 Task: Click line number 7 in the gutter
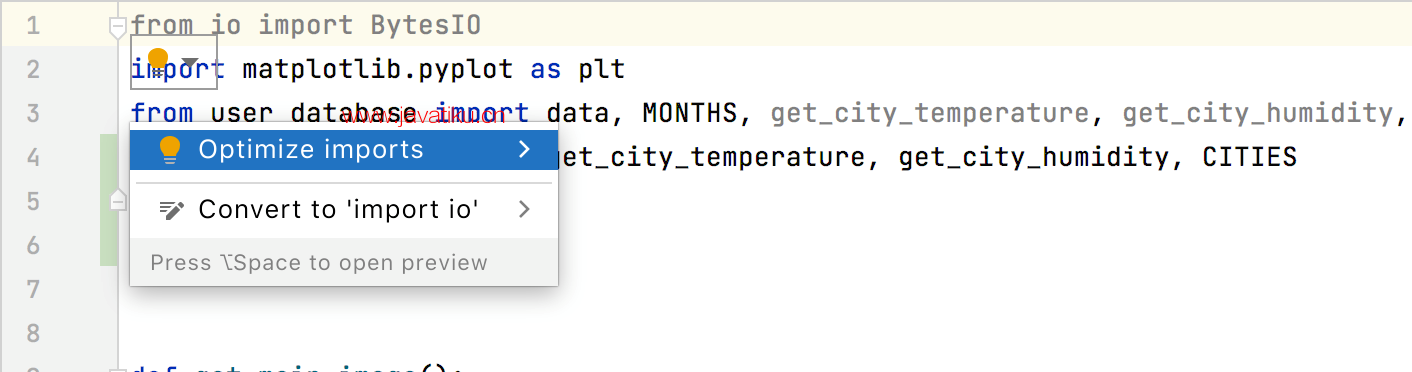[32, 289]
